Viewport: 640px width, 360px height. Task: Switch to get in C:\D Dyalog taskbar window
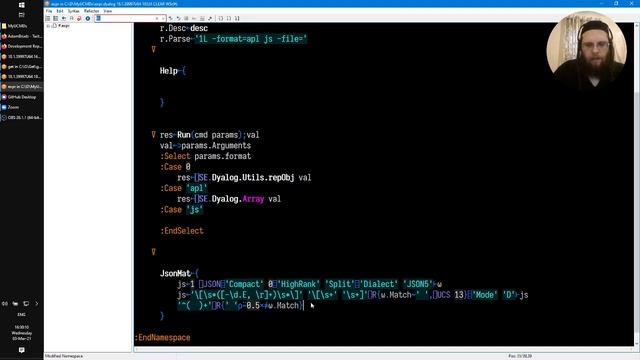tap(22, 67)
